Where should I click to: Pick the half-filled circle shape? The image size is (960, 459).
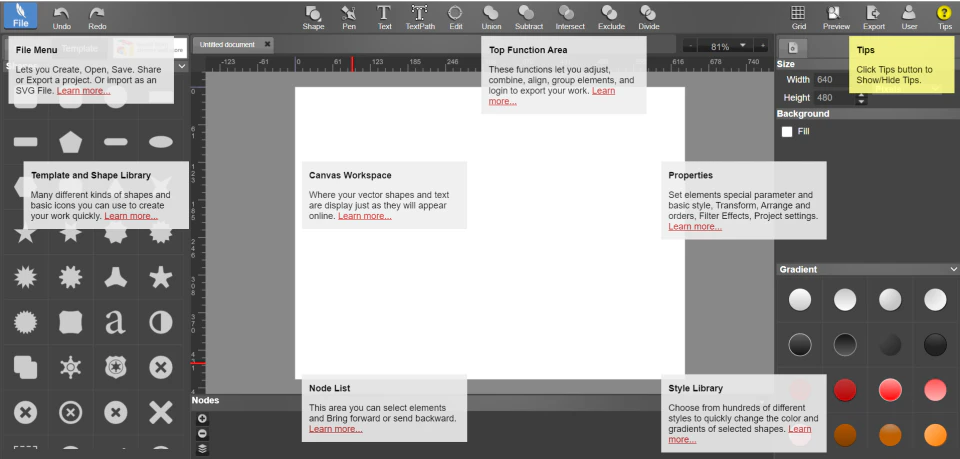(160, 322)
